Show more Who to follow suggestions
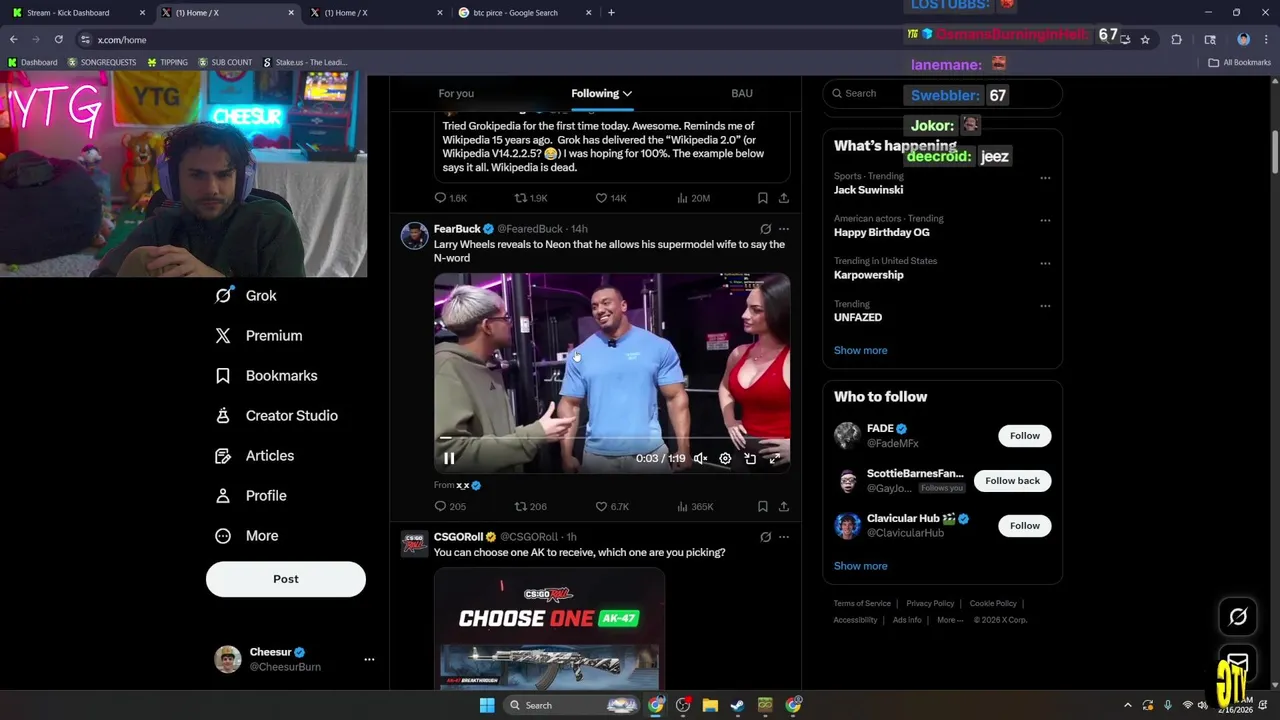 pos(860,566)
